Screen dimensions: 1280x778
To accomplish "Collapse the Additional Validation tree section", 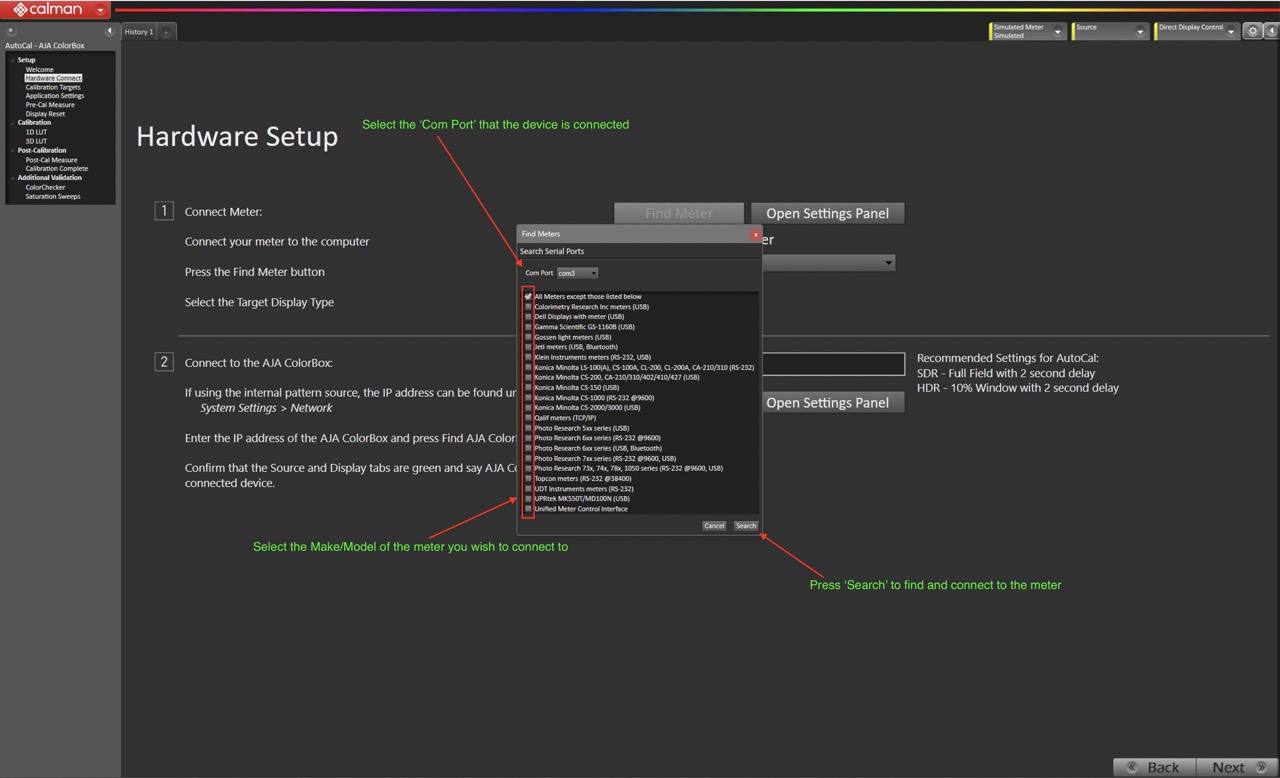I will coord(13,178).
